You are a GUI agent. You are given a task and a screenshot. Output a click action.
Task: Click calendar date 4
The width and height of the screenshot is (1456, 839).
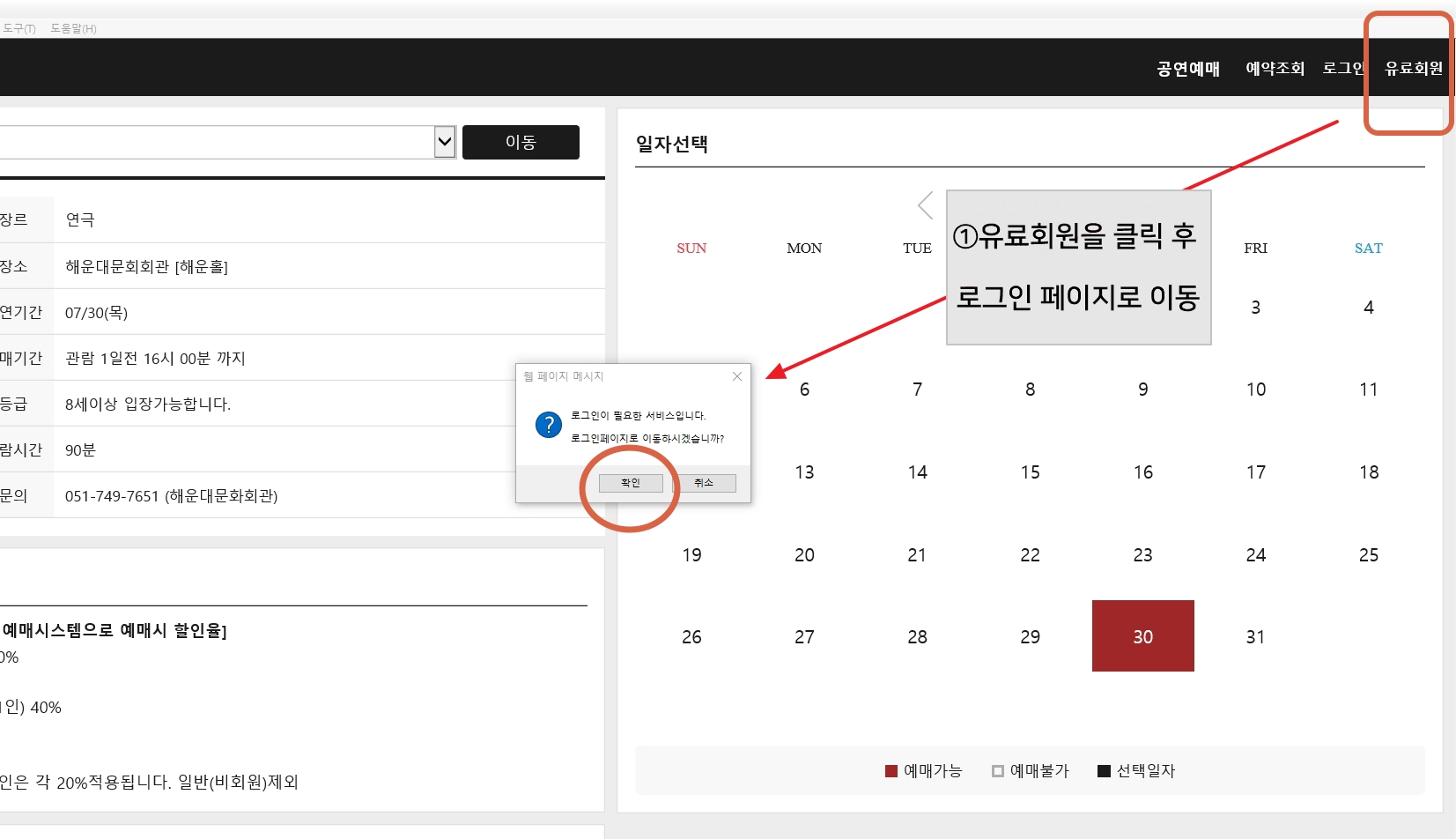(1368, 308)
